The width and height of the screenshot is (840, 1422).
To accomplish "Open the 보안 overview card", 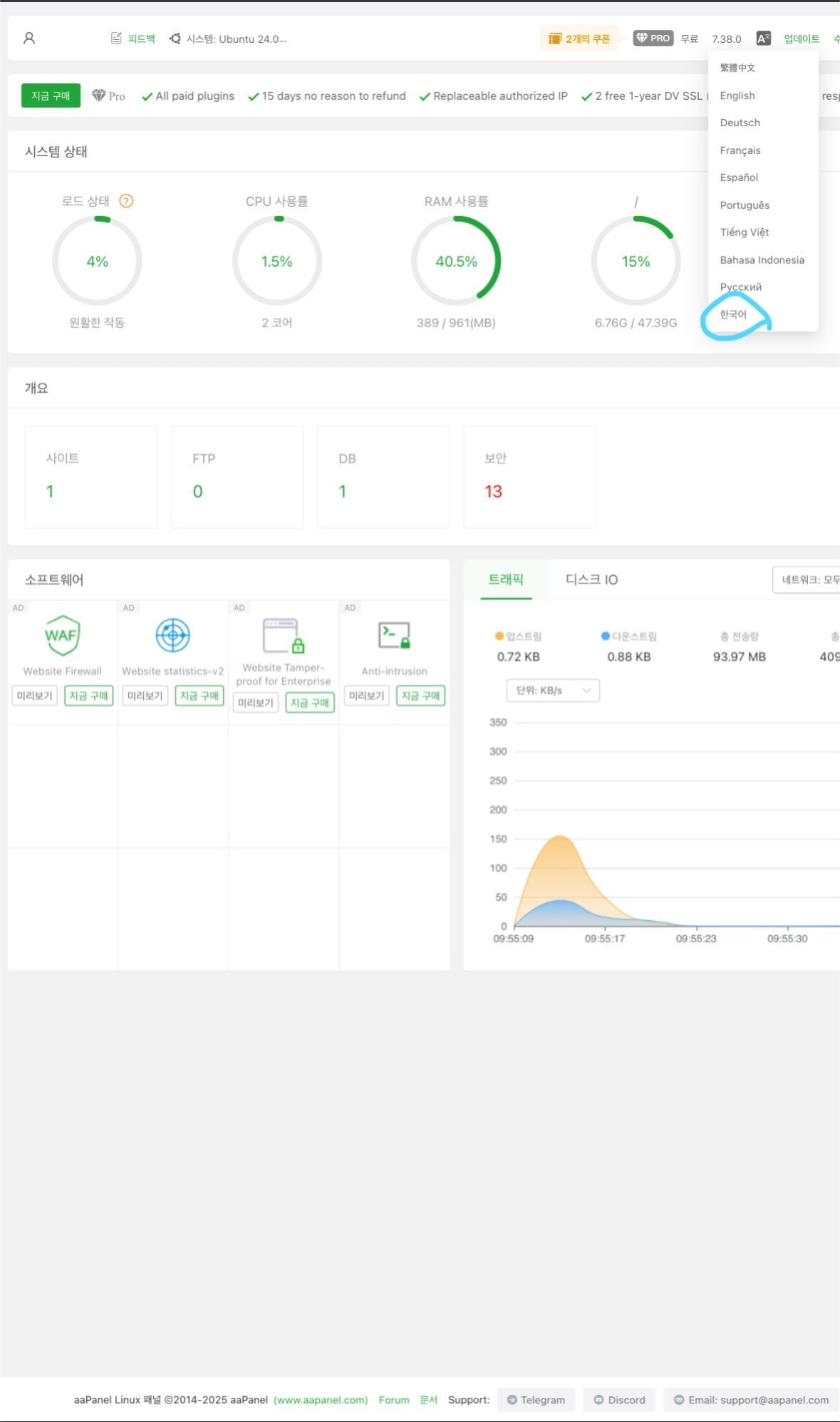I will click(529, 477).
